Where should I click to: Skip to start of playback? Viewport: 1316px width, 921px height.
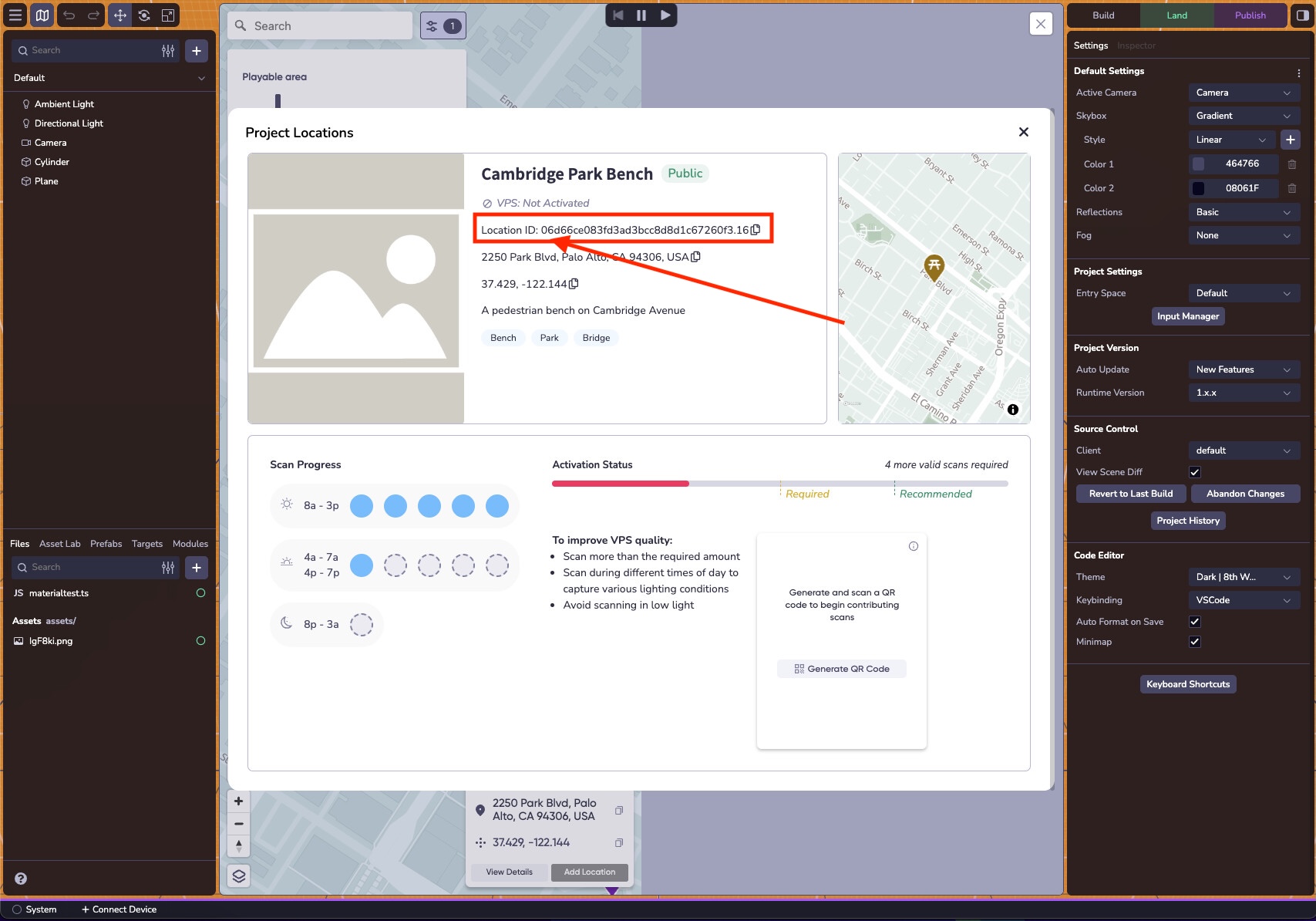click(x=618, y=15)
